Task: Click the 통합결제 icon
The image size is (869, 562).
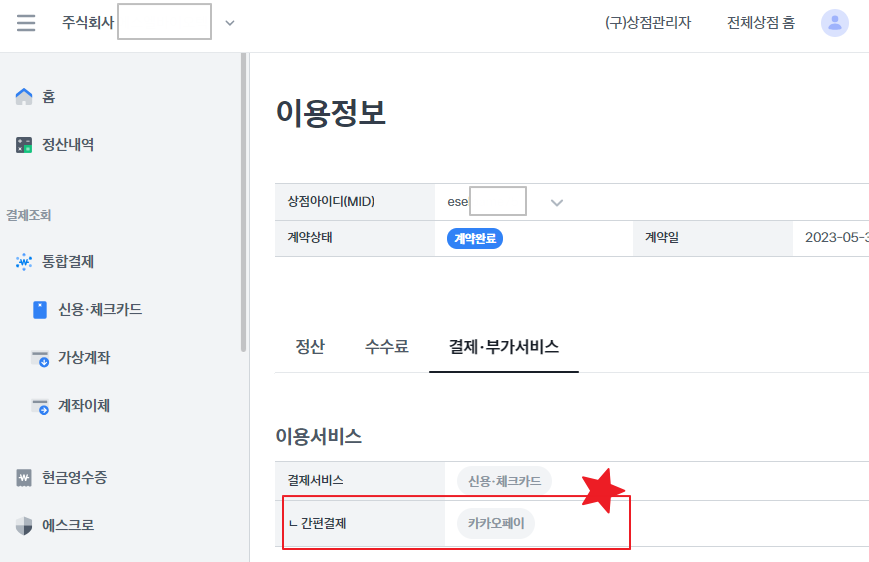Action: tap(24, 262)
